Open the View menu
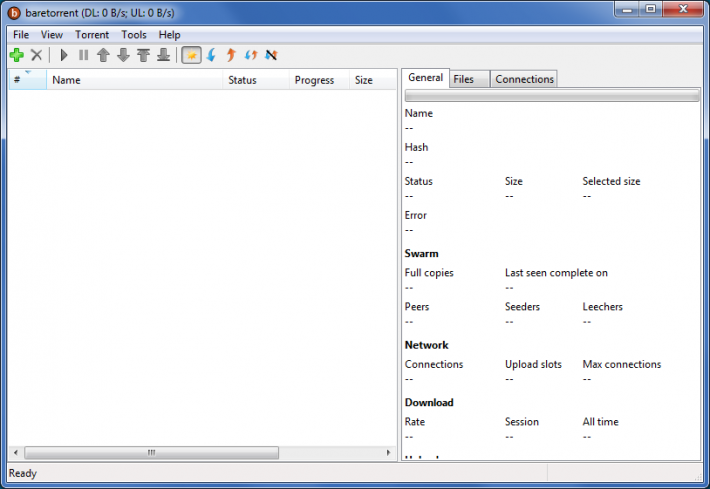710x489 pixels. (x=52, y=35)
